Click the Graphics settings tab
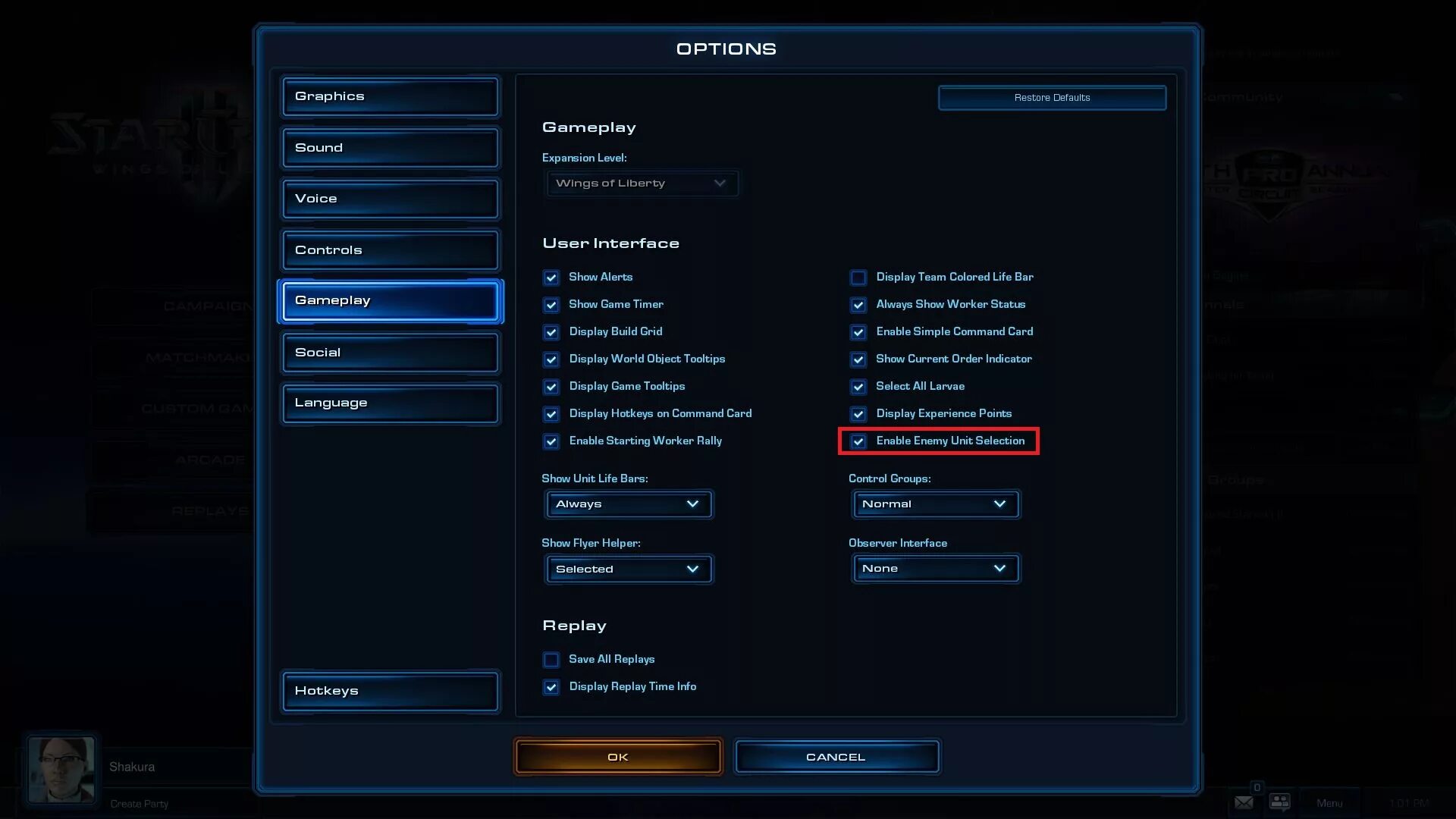The image size is (1456, 819). 389,95
